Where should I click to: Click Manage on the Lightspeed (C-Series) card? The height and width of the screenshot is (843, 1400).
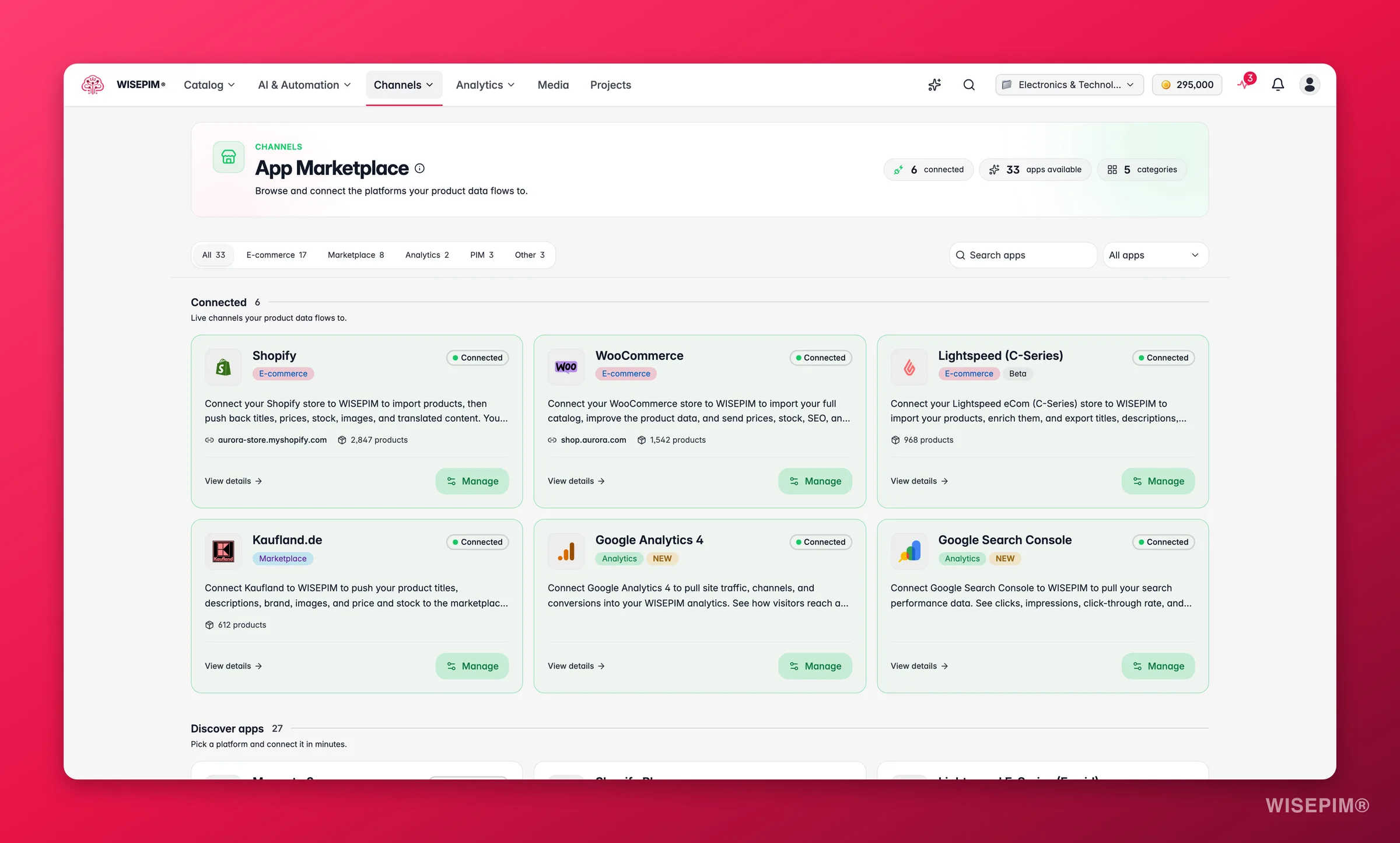point(1158,481)
